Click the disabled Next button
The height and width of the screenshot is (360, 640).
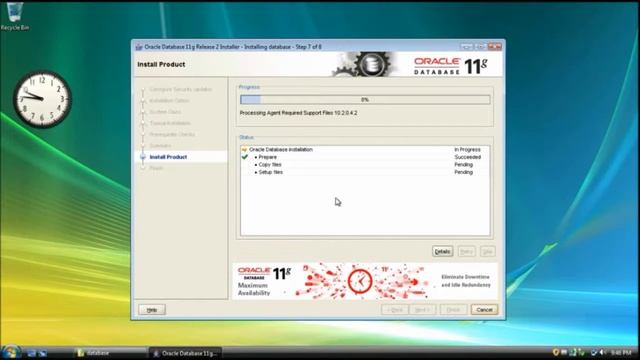pos(422,310)
